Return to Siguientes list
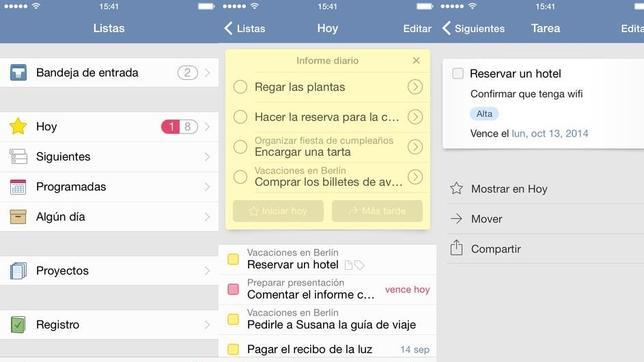 (474, 28)
